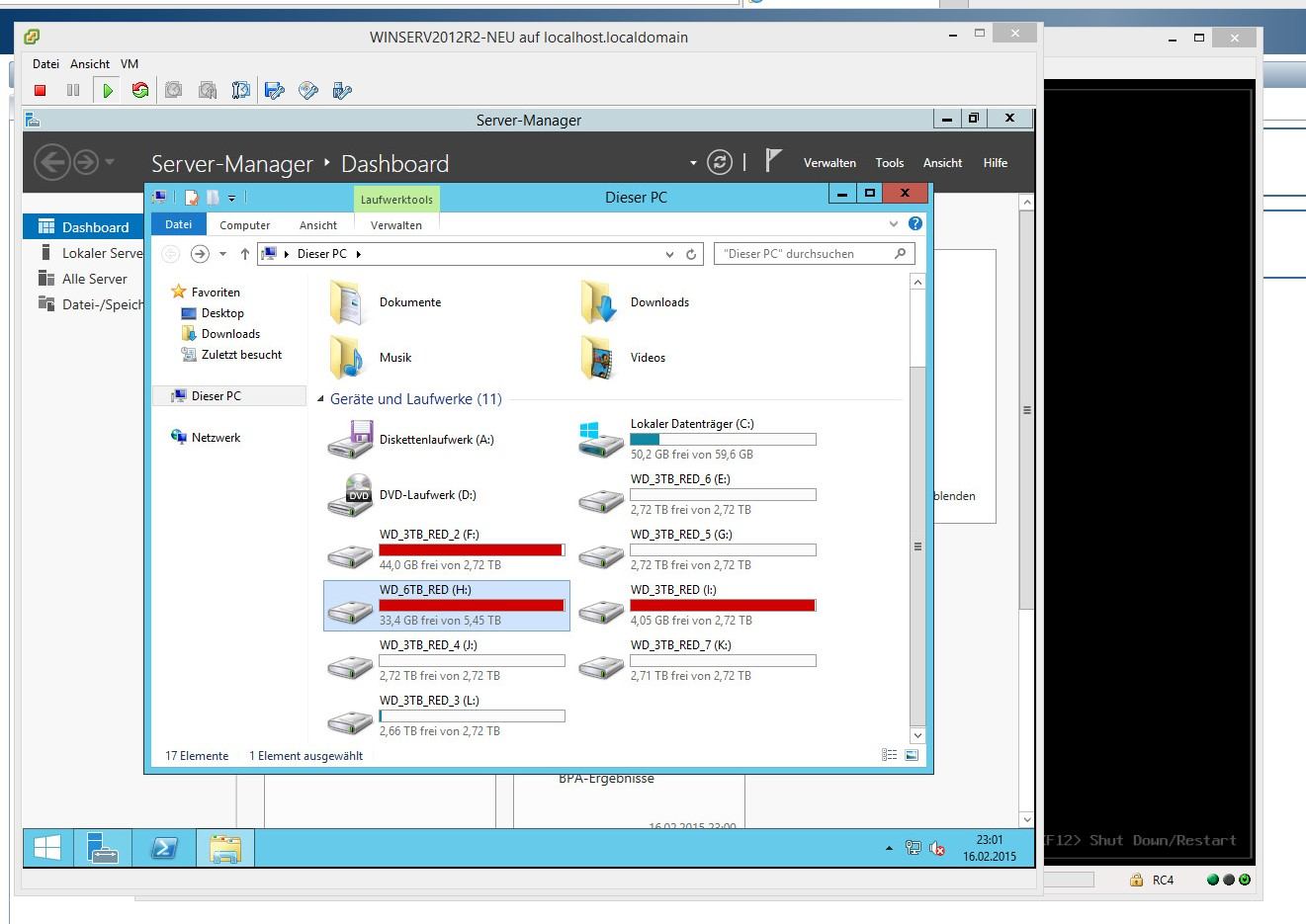
Task: Open Explorer Ansicht ribbon tab
Action: pyautogui.click(x=318, y=225)
